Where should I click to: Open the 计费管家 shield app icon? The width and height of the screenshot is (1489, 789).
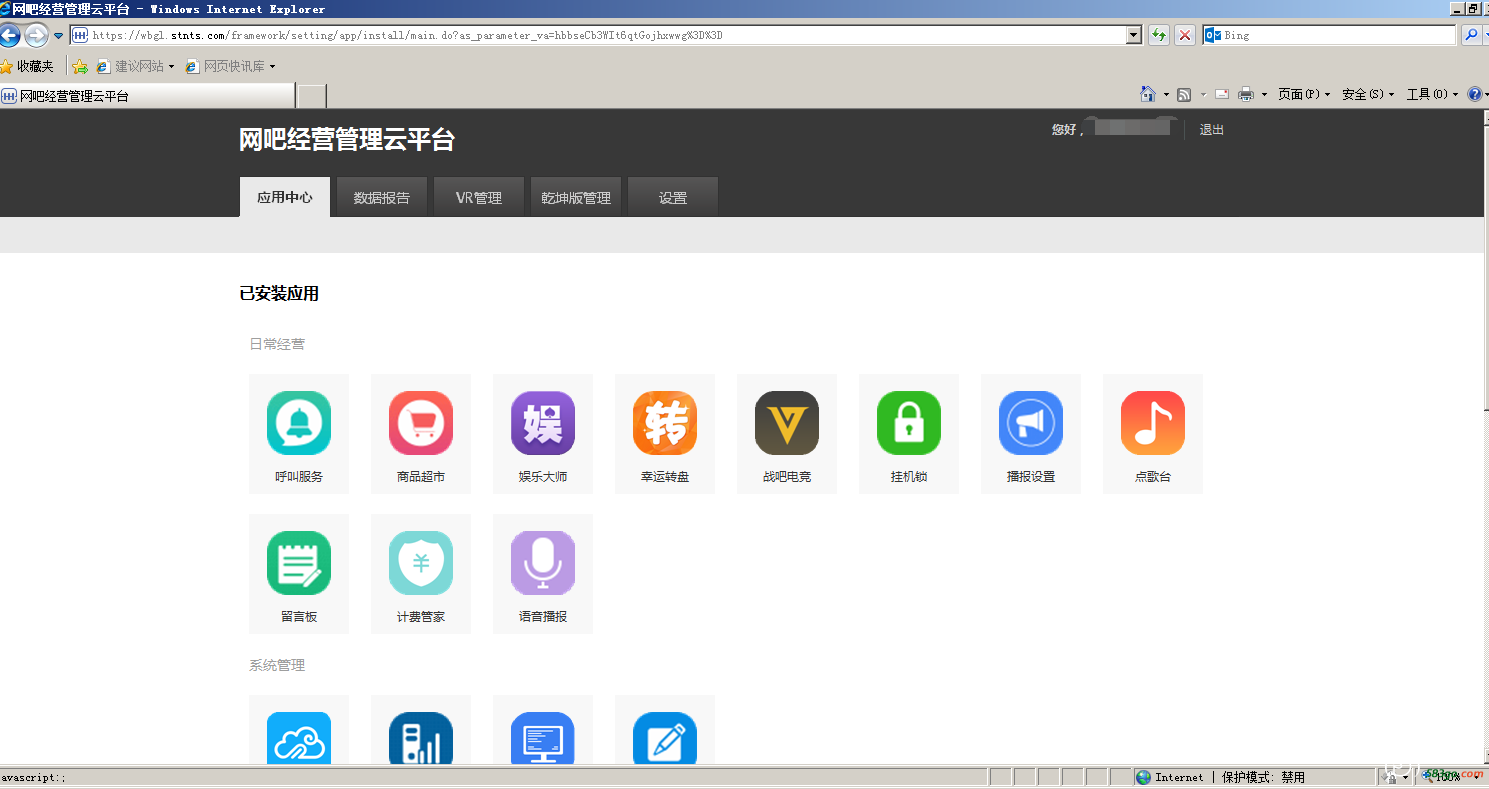pyautogui.click(x=421, y=563)
